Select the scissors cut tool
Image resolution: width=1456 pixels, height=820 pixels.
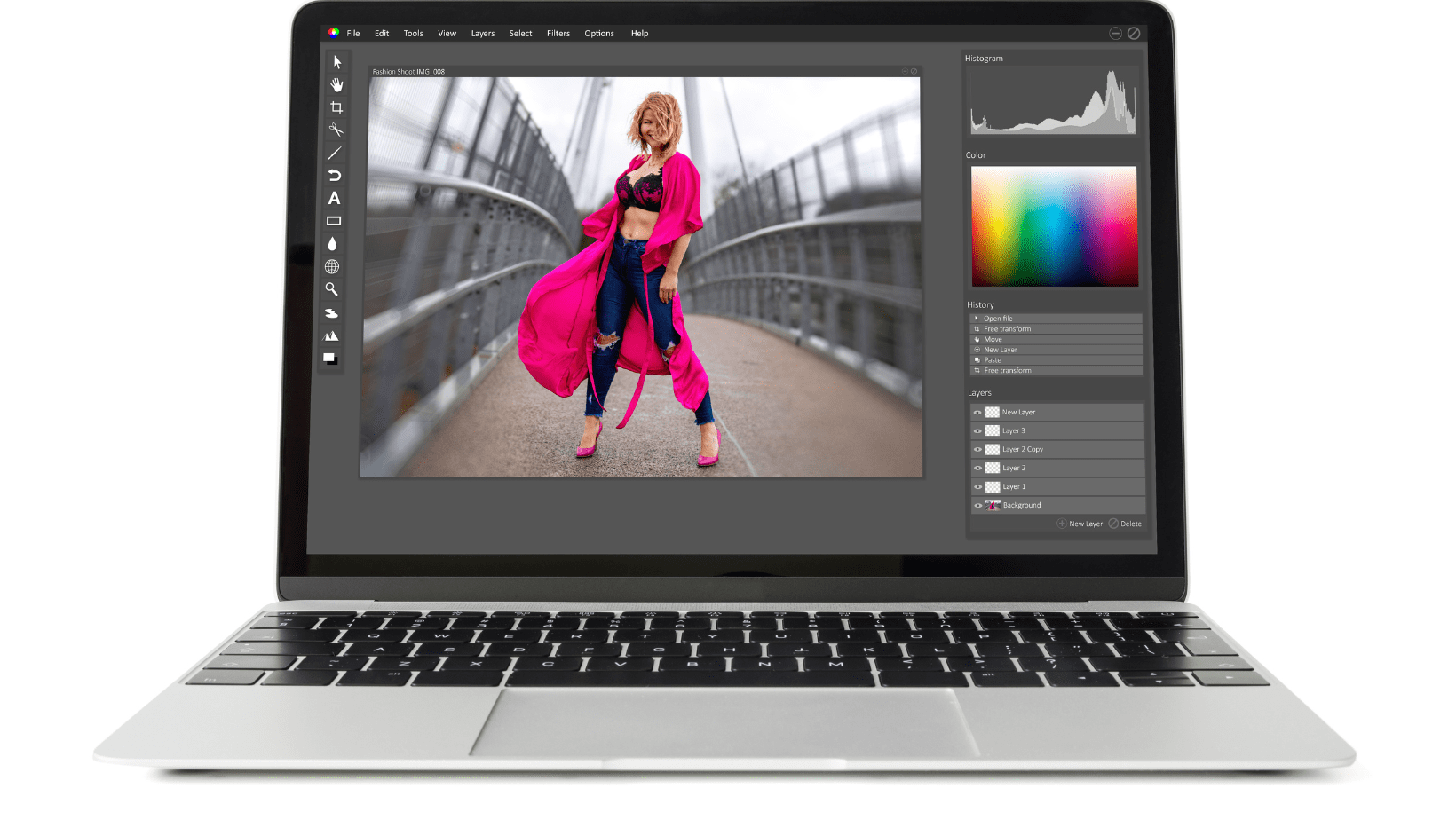336,130
